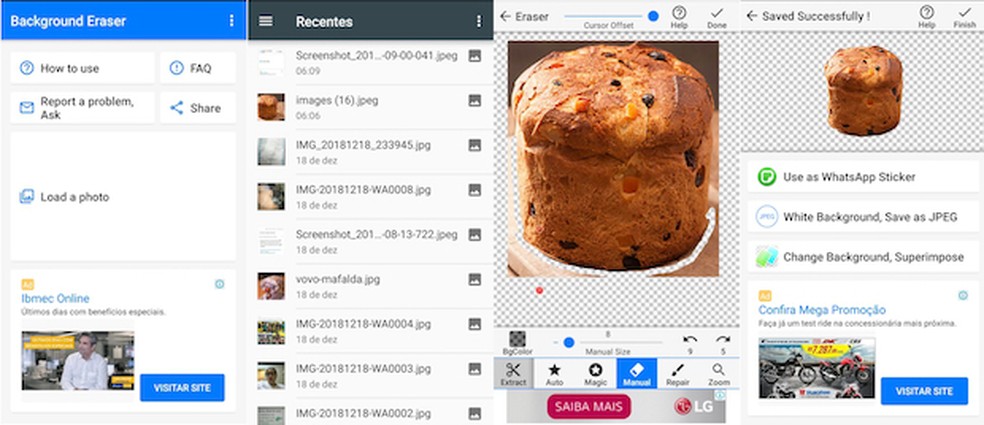Select the Extract scissors tool
The height and width of the screenshot is (425, 984).
(513, 374)
